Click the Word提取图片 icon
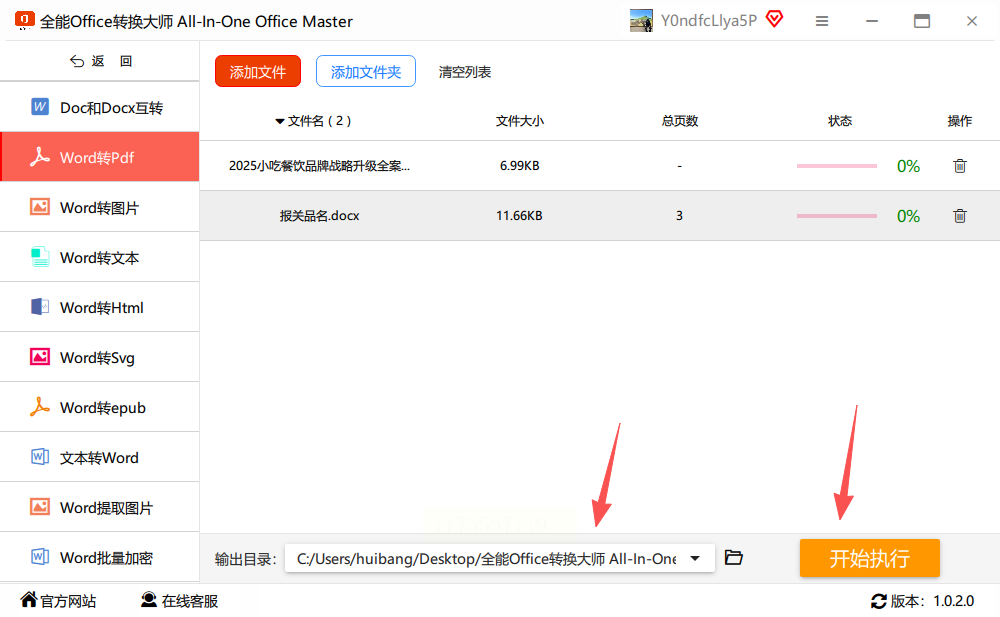This screenshot has height=617, width=1000. click(40, 507)
